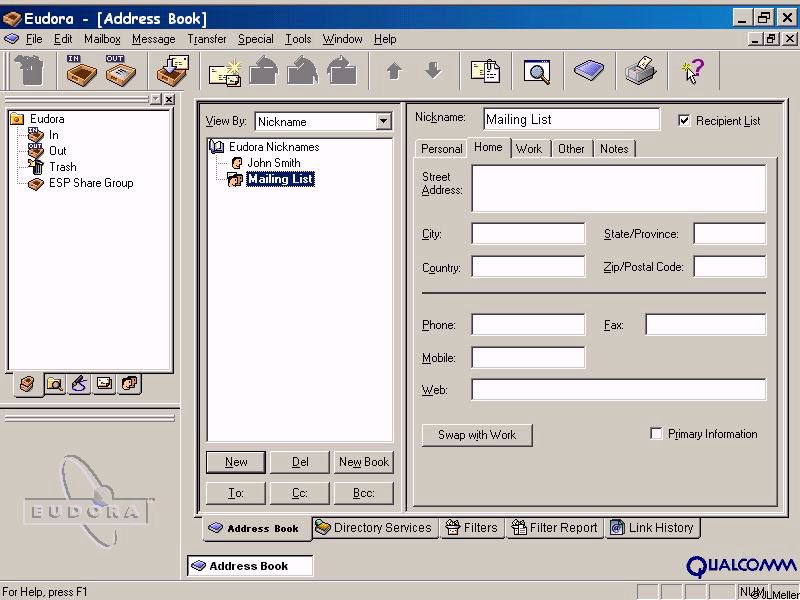Image resolution: width=800 pixels, height=600 pixels.
Task: Open the Out mailbox from the toolbar
Action: (120, 70)
